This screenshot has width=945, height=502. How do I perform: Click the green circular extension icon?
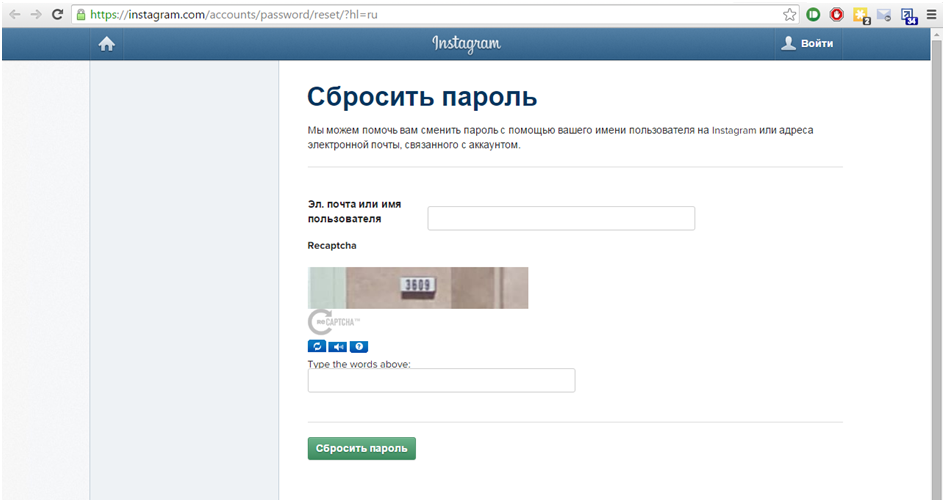[813, 15]
